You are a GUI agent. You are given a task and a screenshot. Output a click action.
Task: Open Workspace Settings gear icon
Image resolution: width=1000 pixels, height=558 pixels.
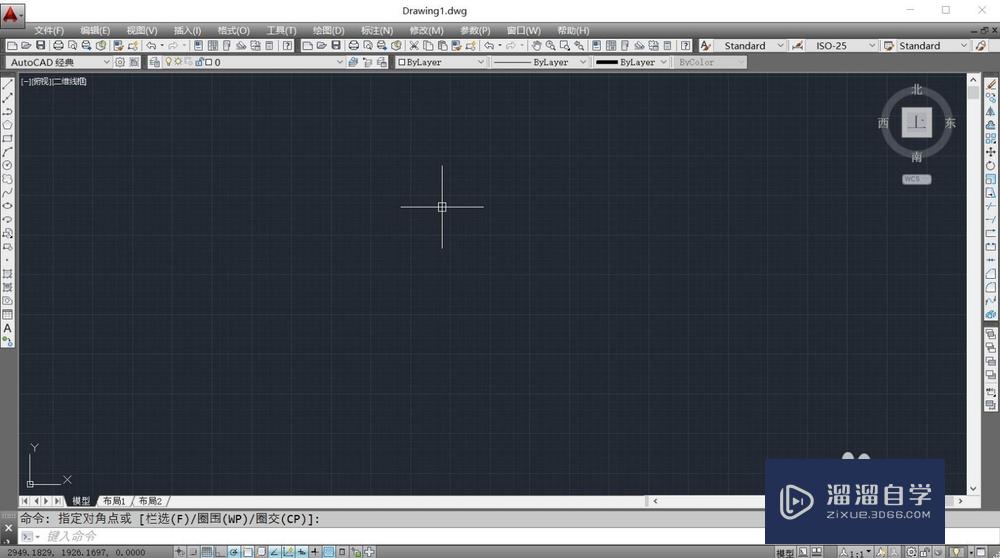click(x=119, y=62)
